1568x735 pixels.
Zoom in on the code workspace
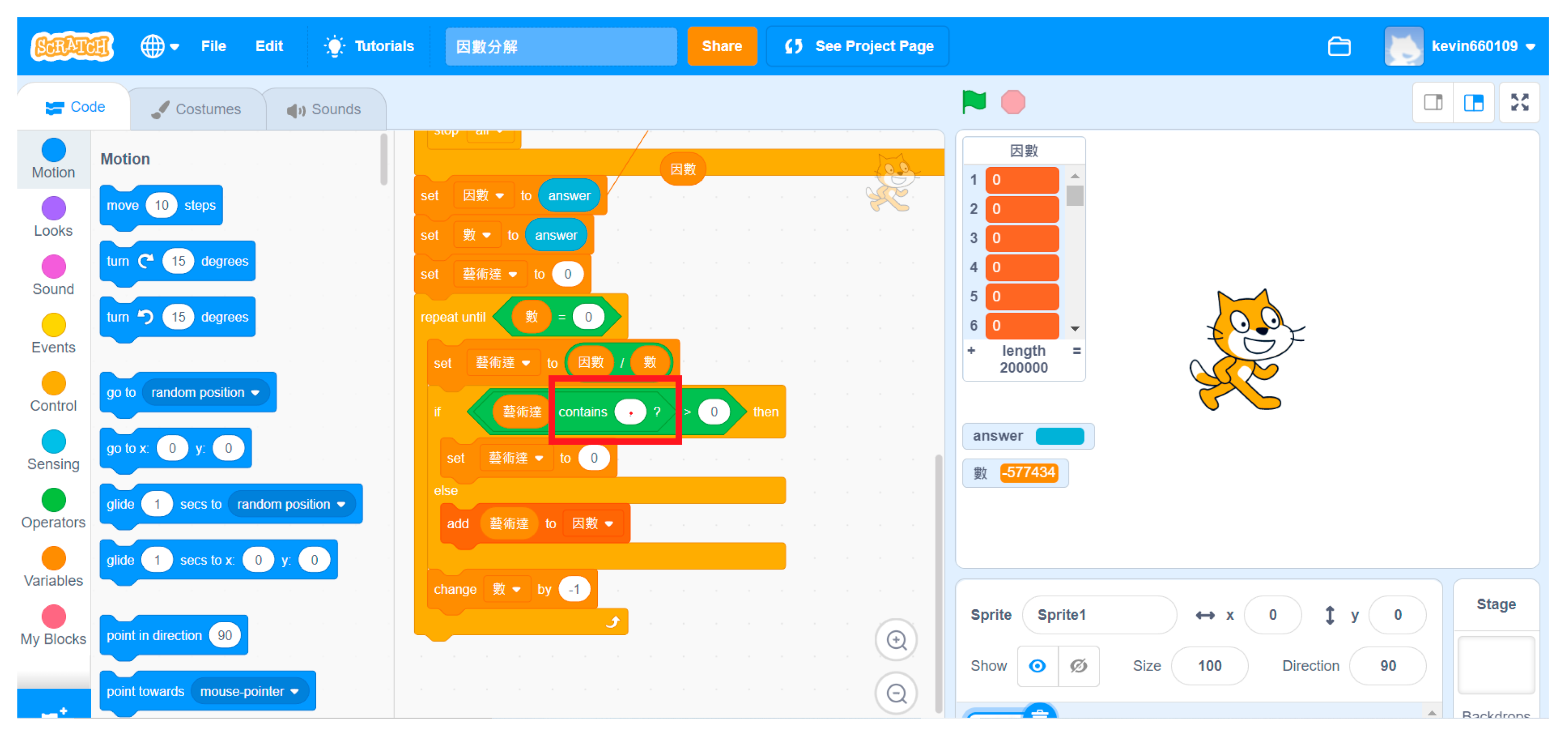click(895, 640)
